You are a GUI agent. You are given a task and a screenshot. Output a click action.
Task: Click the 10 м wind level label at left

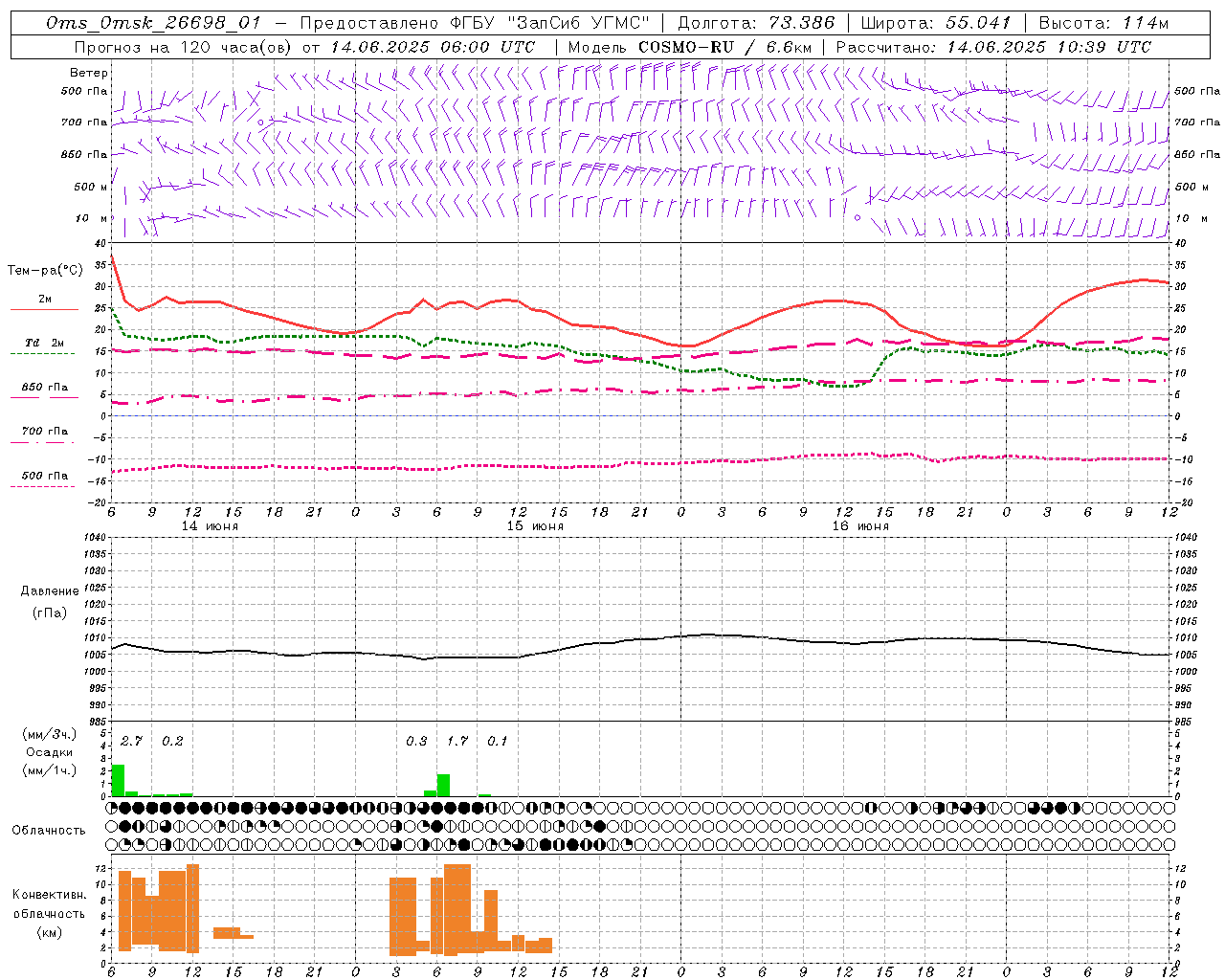[x=93, y=219]
